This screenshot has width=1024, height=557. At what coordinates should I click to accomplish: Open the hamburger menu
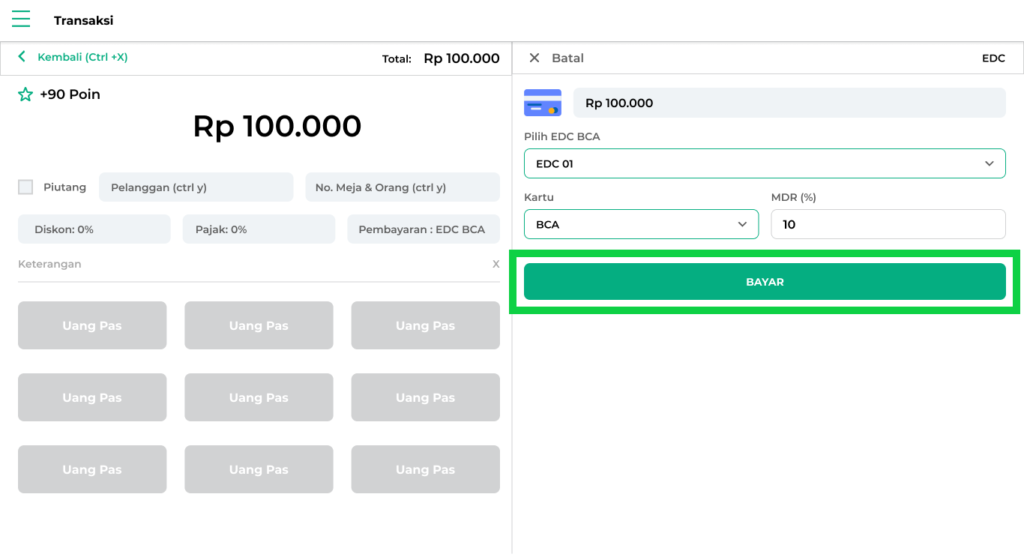21,19
